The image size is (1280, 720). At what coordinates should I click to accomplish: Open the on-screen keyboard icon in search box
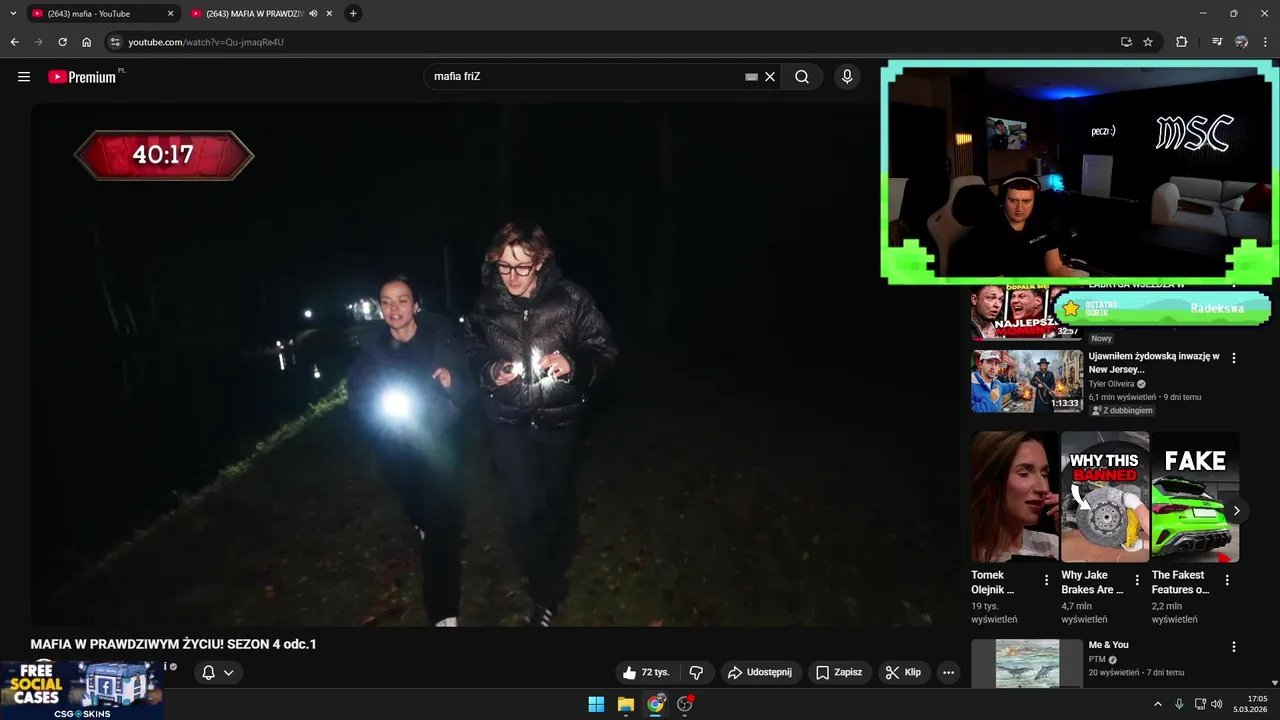(751, 77)
